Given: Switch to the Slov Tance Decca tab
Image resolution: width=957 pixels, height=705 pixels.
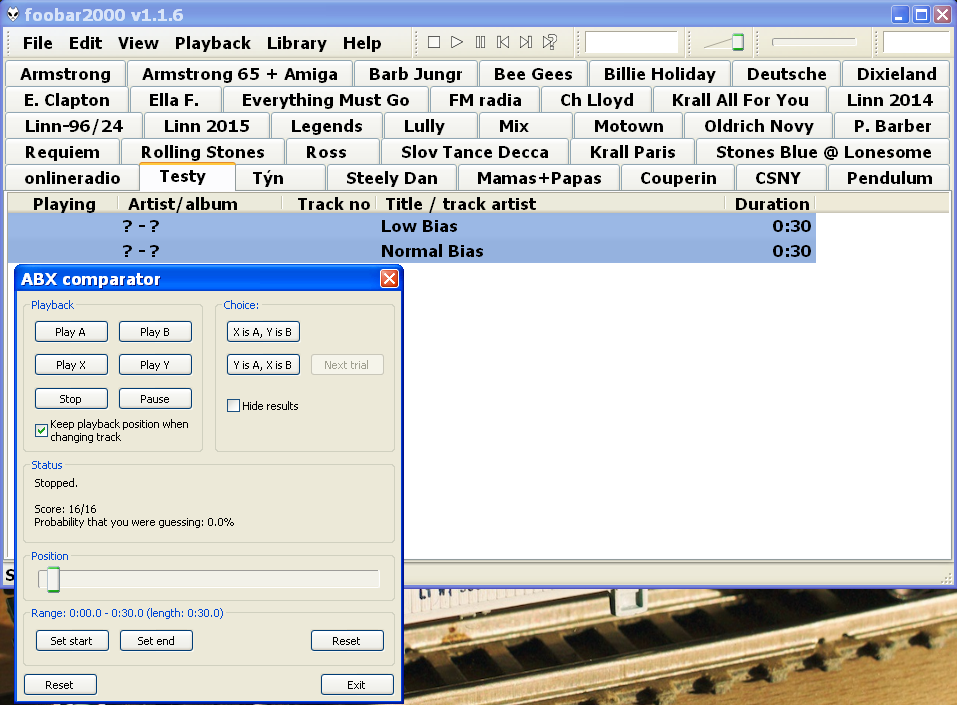Looking at the screenshot, I should click(x=474, y=152).
